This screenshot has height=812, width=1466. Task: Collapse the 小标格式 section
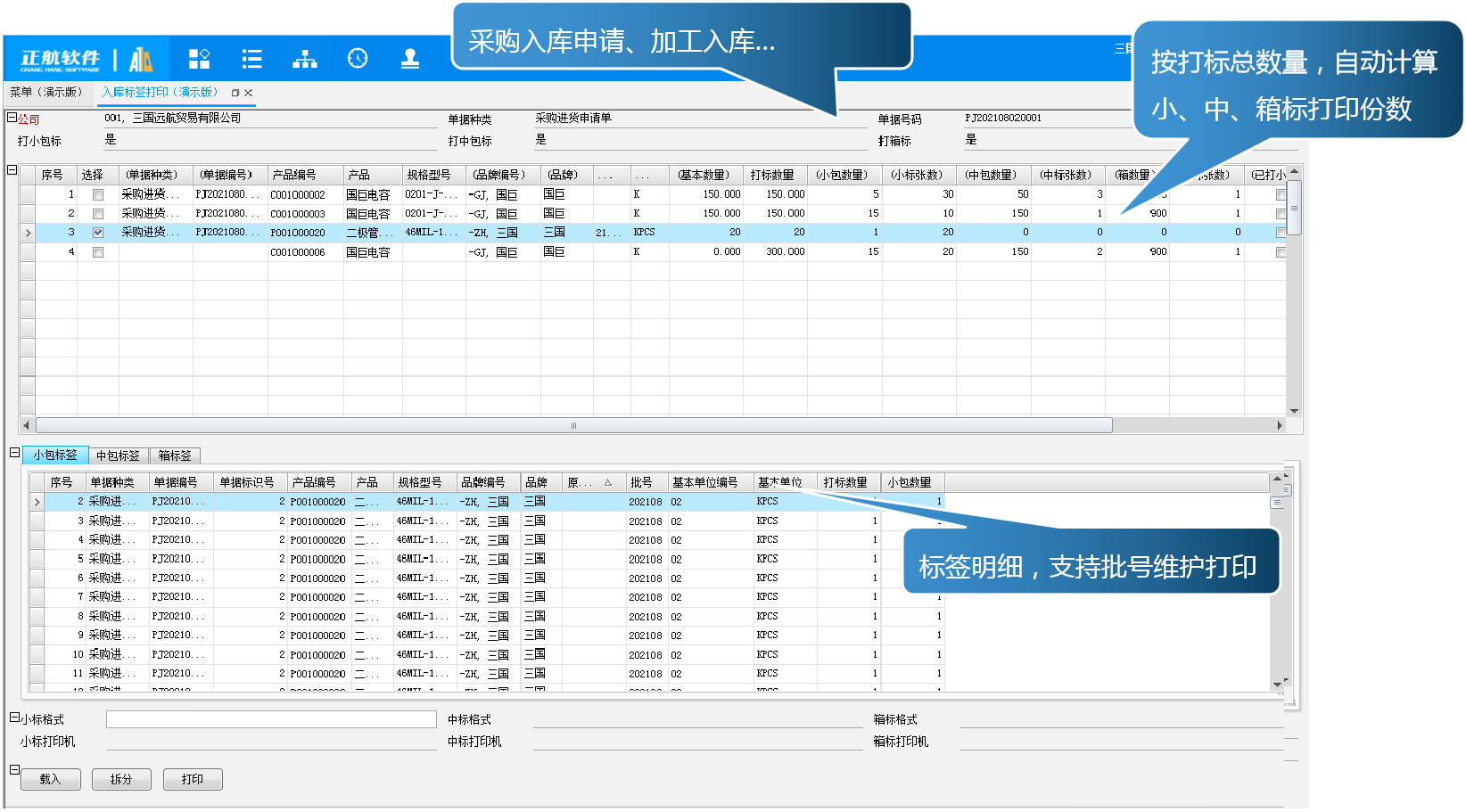coord(14,718)
